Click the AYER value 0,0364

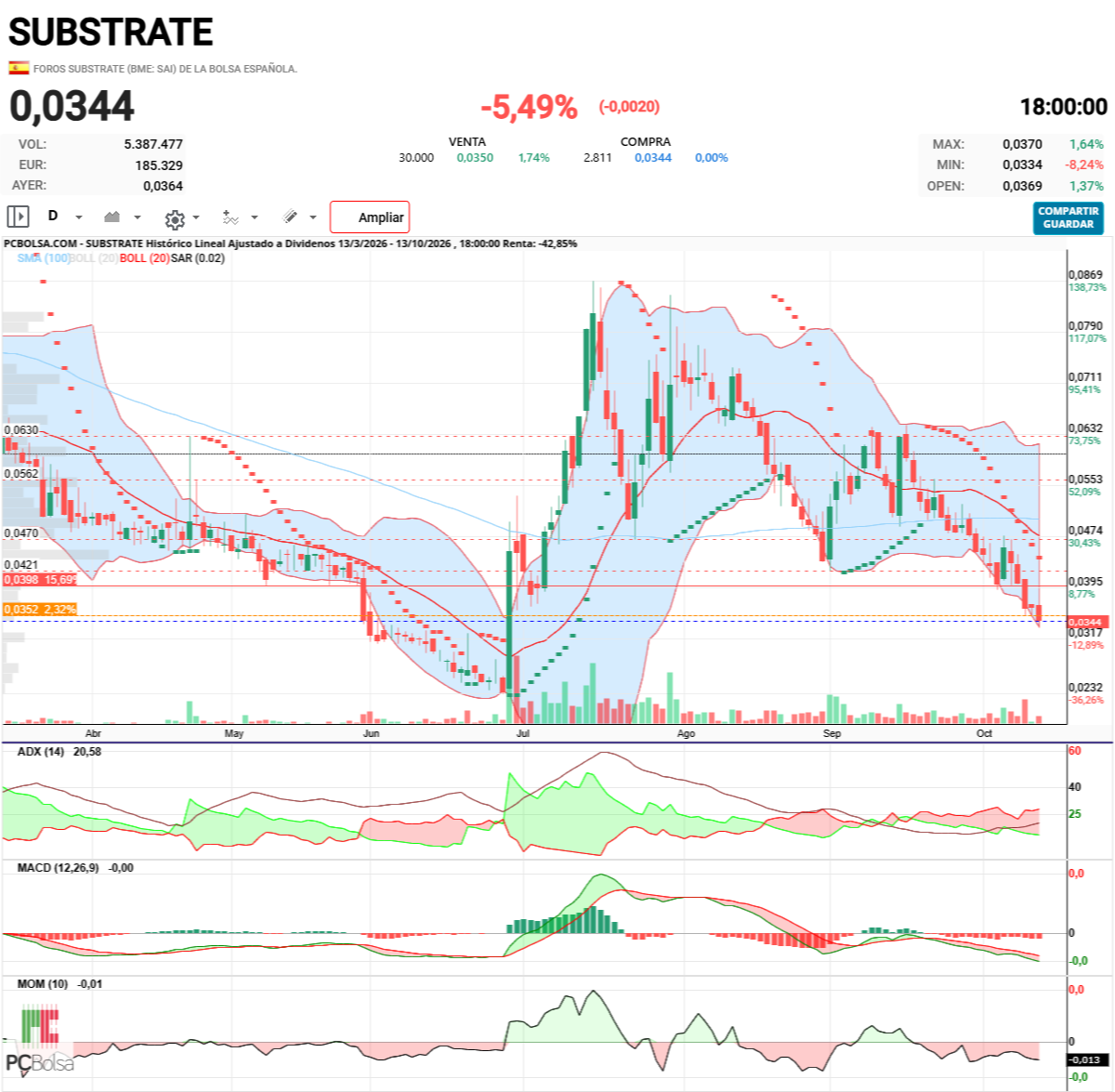pyautogui.click(x=163, y=186)
